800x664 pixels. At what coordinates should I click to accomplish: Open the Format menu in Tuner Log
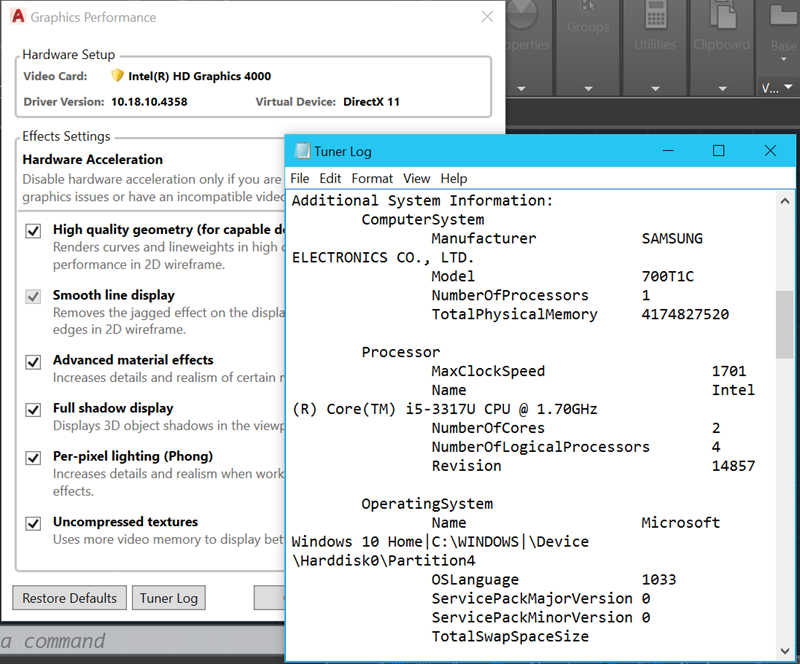pos(372,178)
